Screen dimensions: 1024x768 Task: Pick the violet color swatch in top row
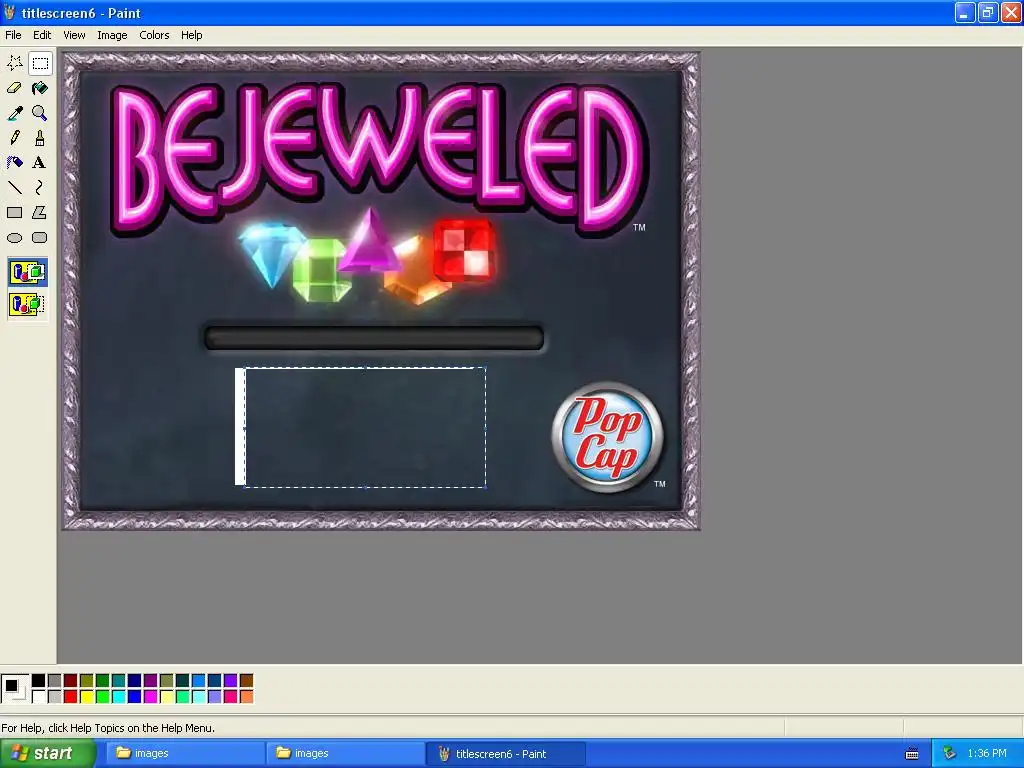(x=231, y=681)
